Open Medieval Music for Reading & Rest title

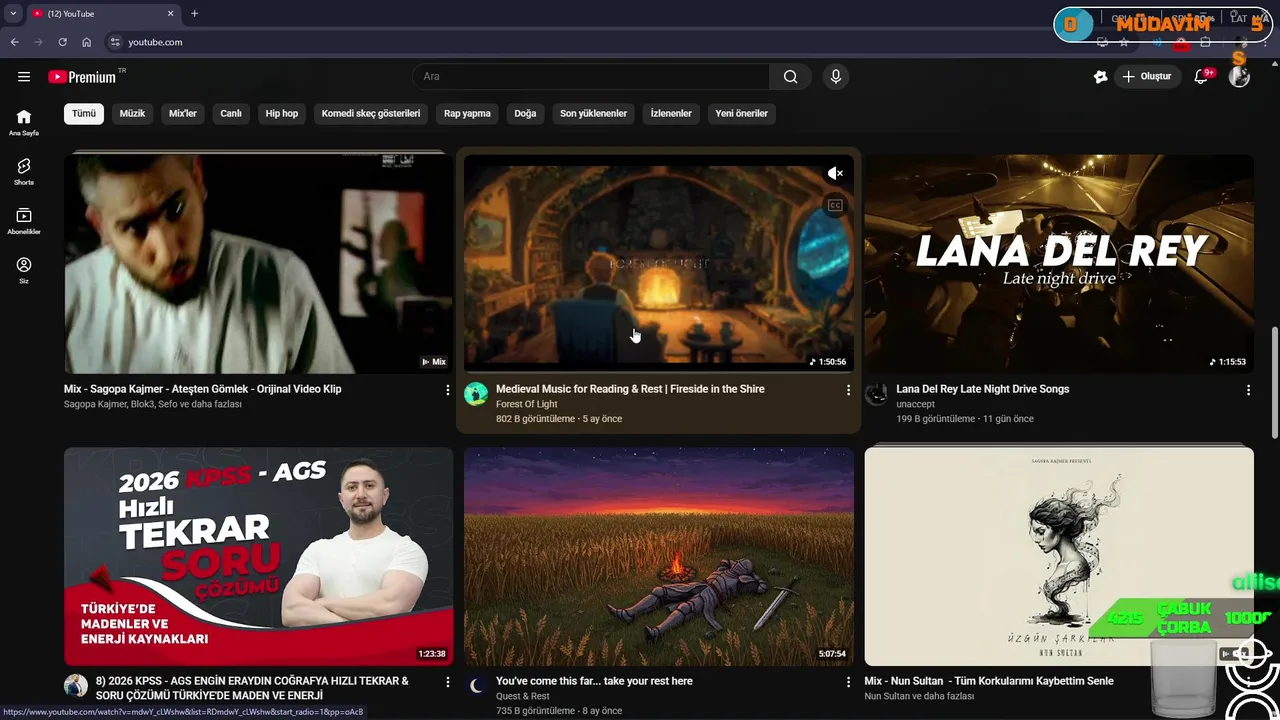pyautogui.click(x=630, y=389)
